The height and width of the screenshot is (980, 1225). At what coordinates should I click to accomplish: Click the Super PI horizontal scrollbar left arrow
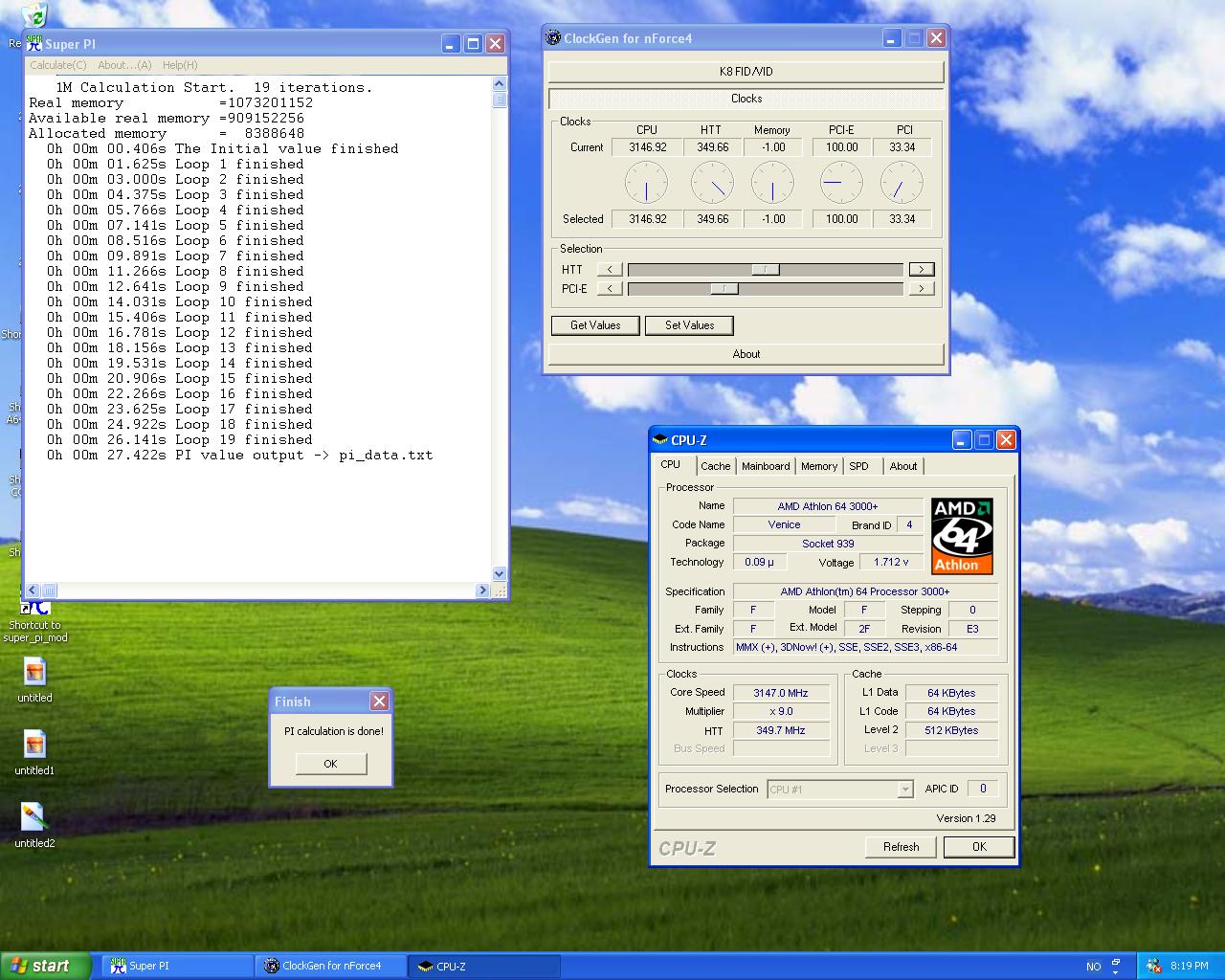point(33,590)
